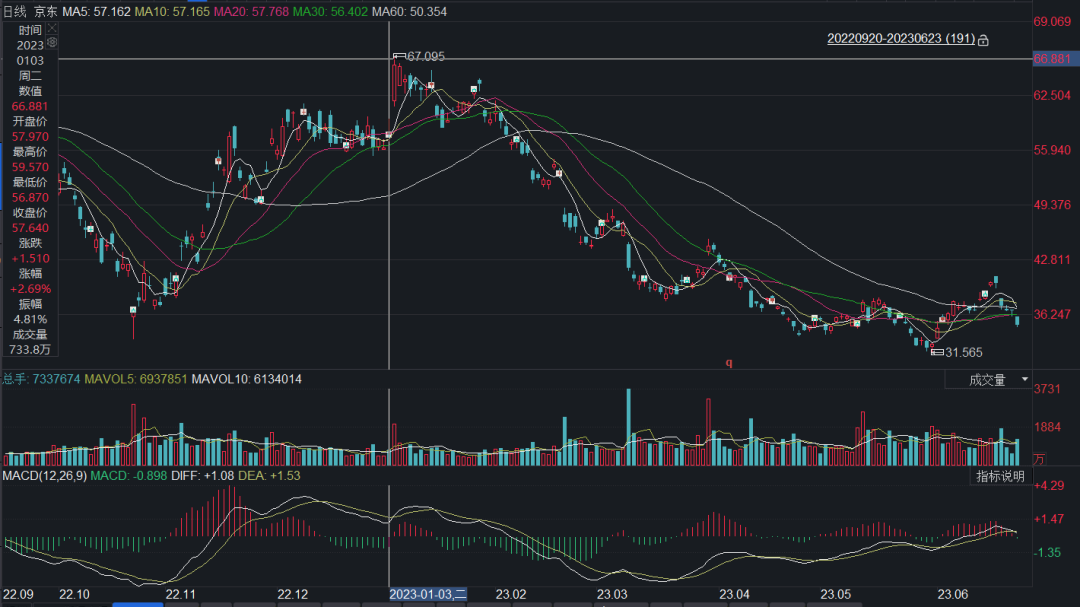The height and width of the screenshot is (607, 1080).
Task: Click the 指标说明 button
Action: click(x=1000, y=476)
